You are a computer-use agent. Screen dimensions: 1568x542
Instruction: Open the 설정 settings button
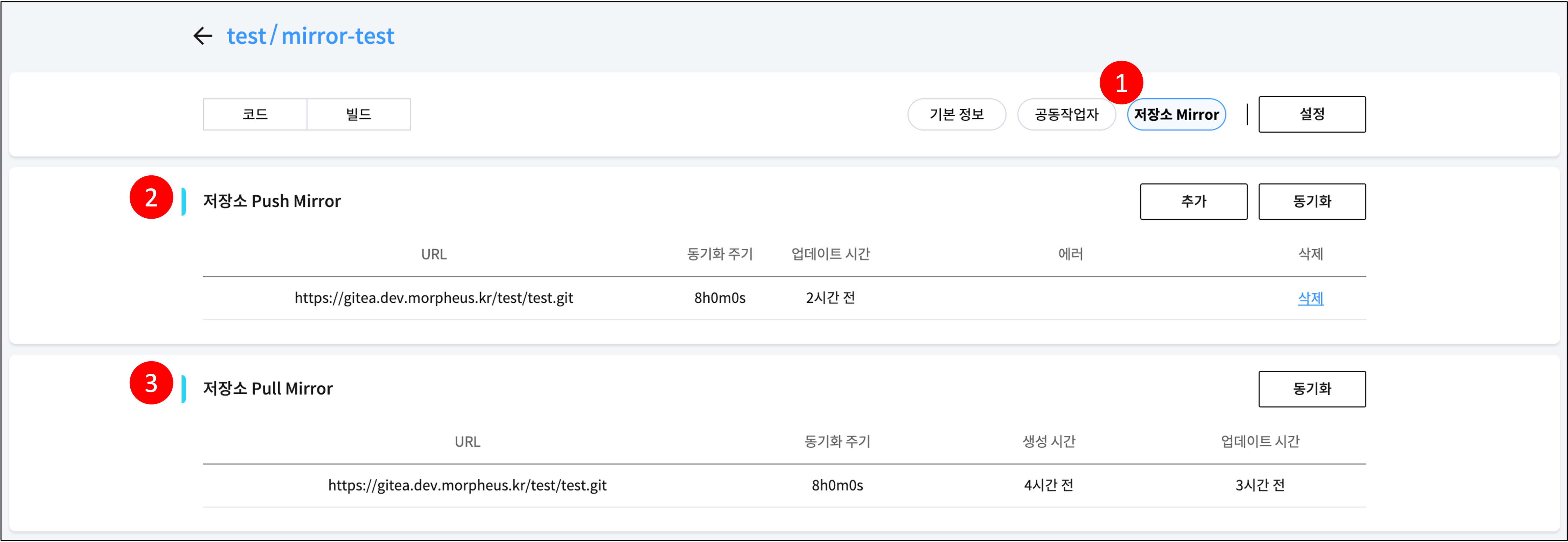1312,115
